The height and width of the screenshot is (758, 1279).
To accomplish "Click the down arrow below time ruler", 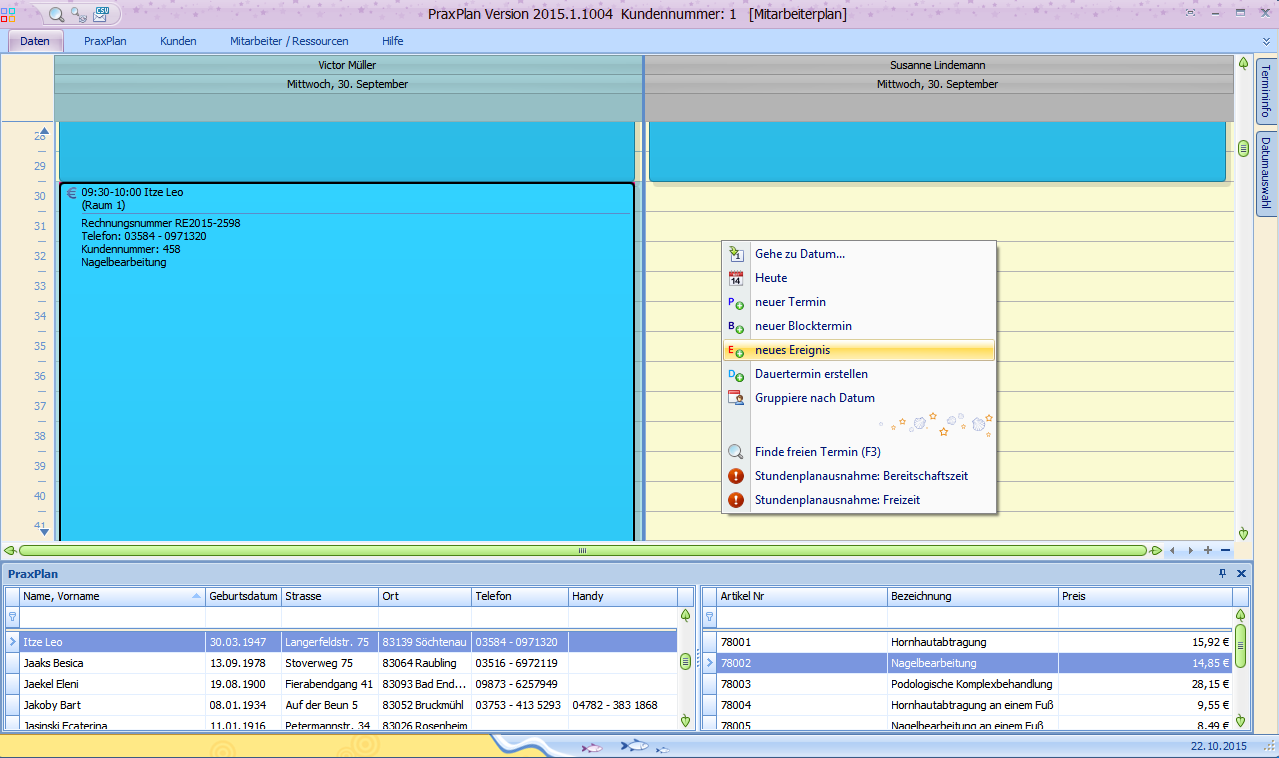I will coord(44,533).
